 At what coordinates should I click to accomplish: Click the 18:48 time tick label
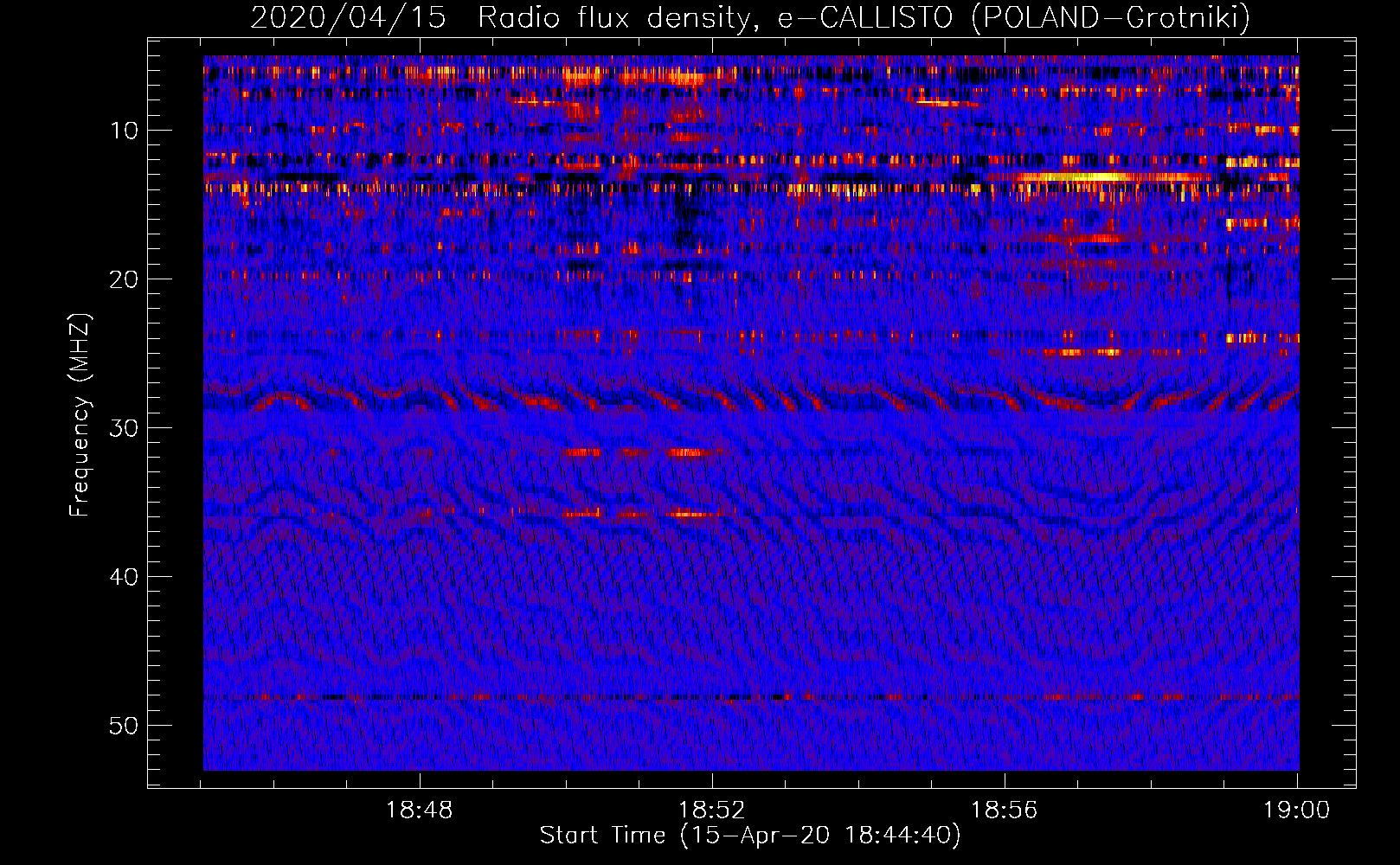click(x=420, y=811)
